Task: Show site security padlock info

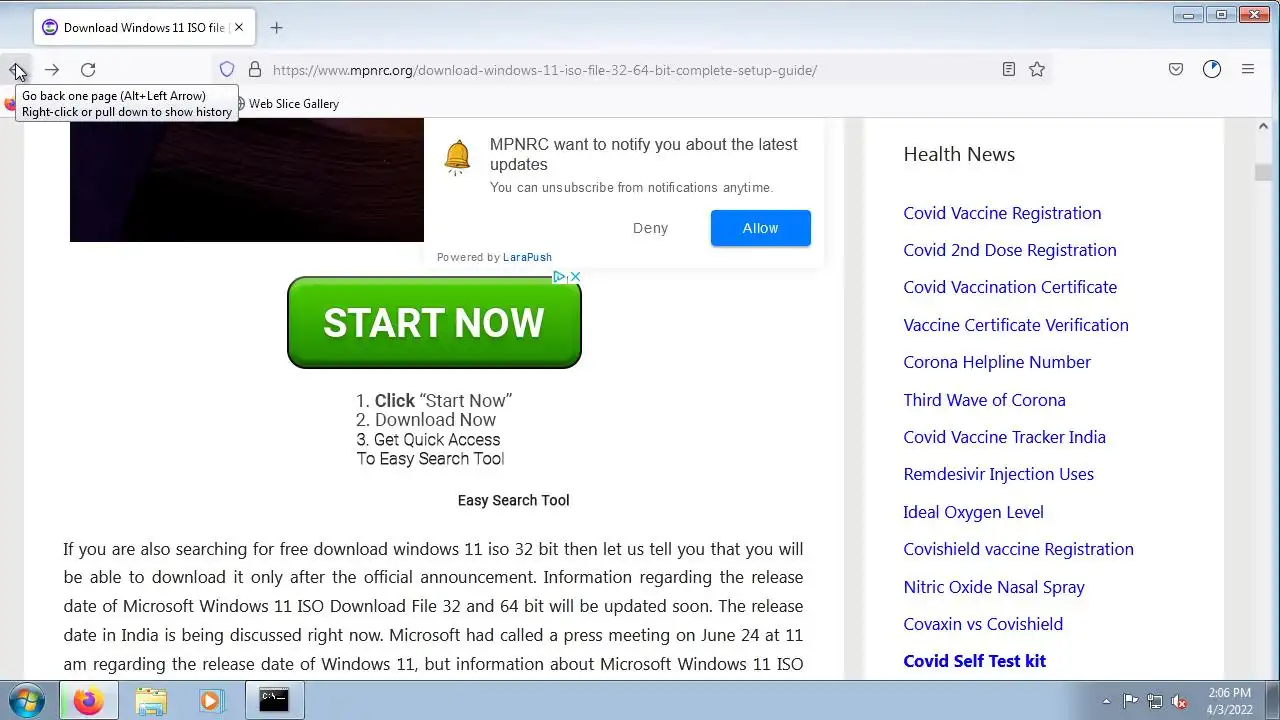Action: [x=255, y=70]
